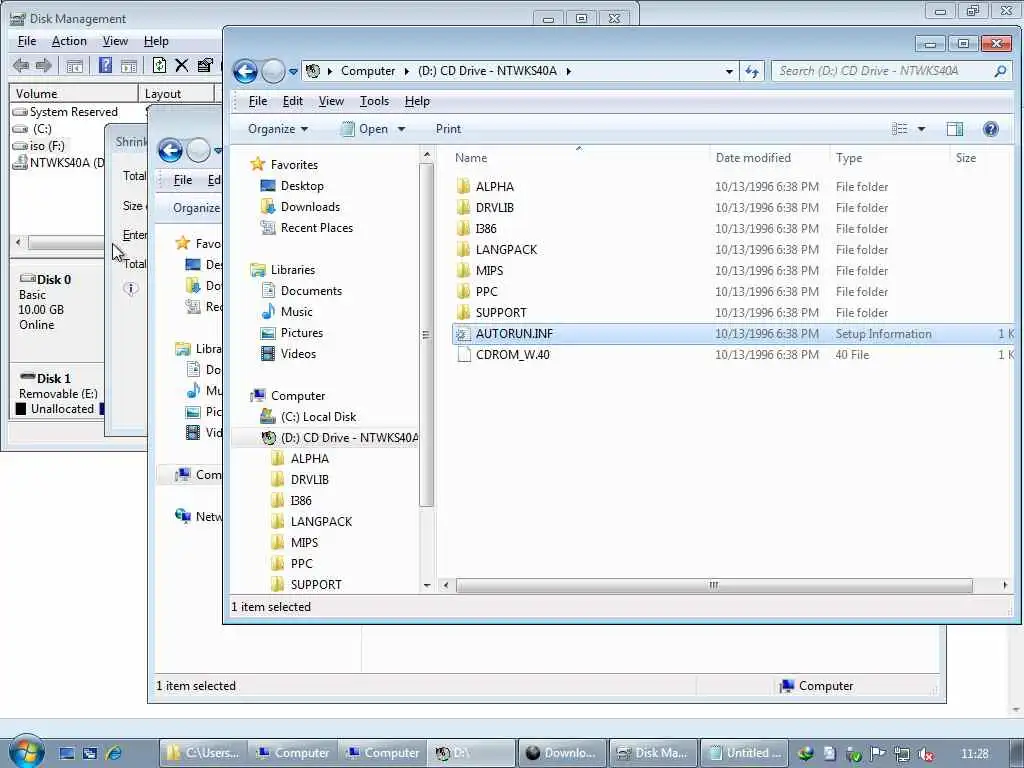Screen dimensions: 1024x768
Task: Click the Forward arrow in the CD Drive window
Action: (273, 71)
